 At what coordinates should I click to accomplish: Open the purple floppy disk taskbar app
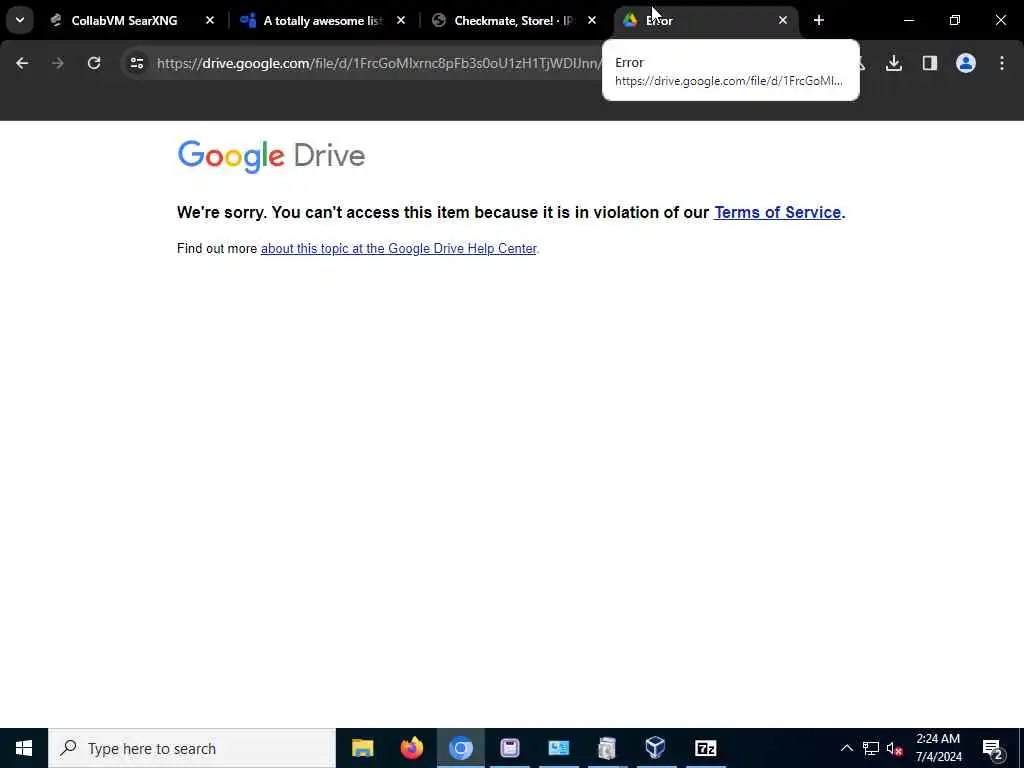[x=509, y=748]
